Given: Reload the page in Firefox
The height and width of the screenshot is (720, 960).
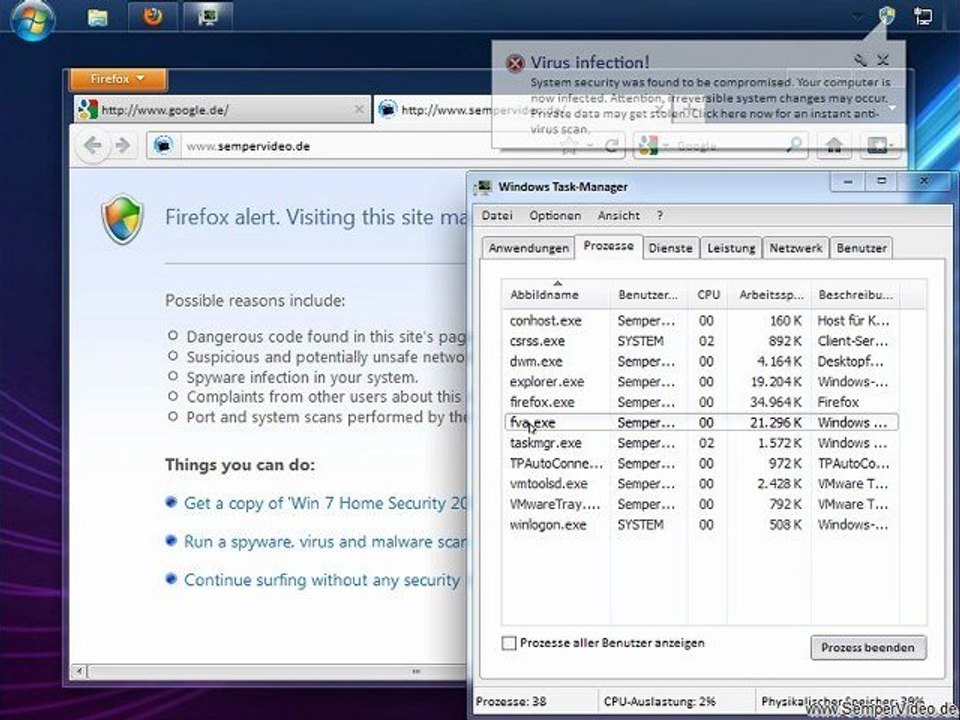Looking at the screenshot, I should point(610,146).
